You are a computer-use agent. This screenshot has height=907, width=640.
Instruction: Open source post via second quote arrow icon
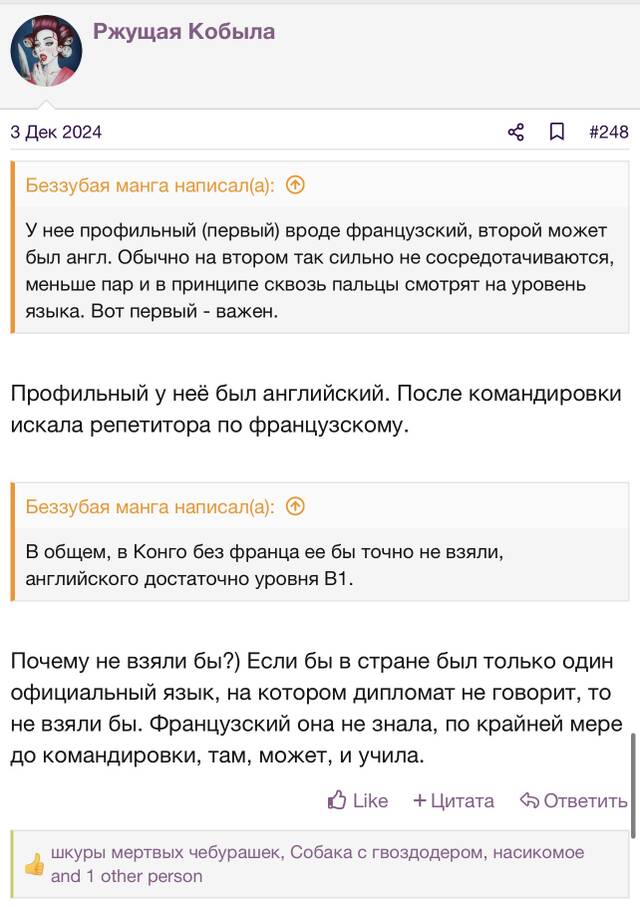pos(295,507)
